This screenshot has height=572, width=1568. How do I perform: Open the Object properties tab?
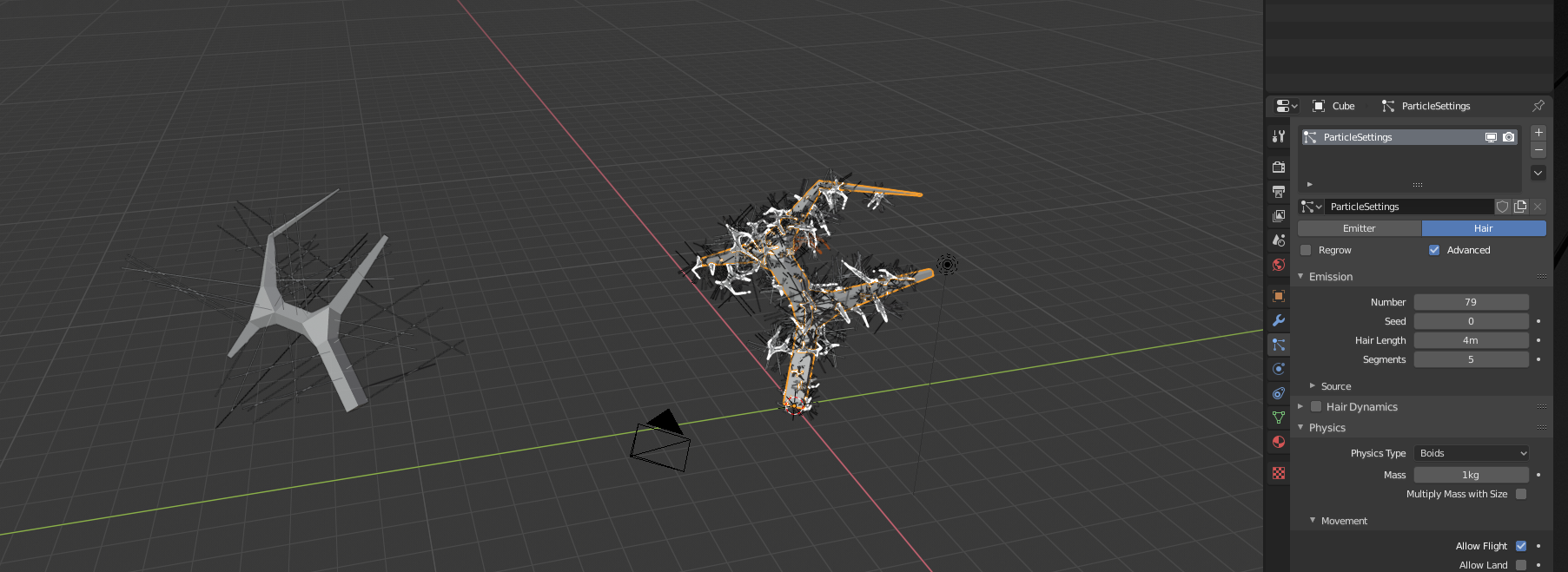tap(1279, 296)
